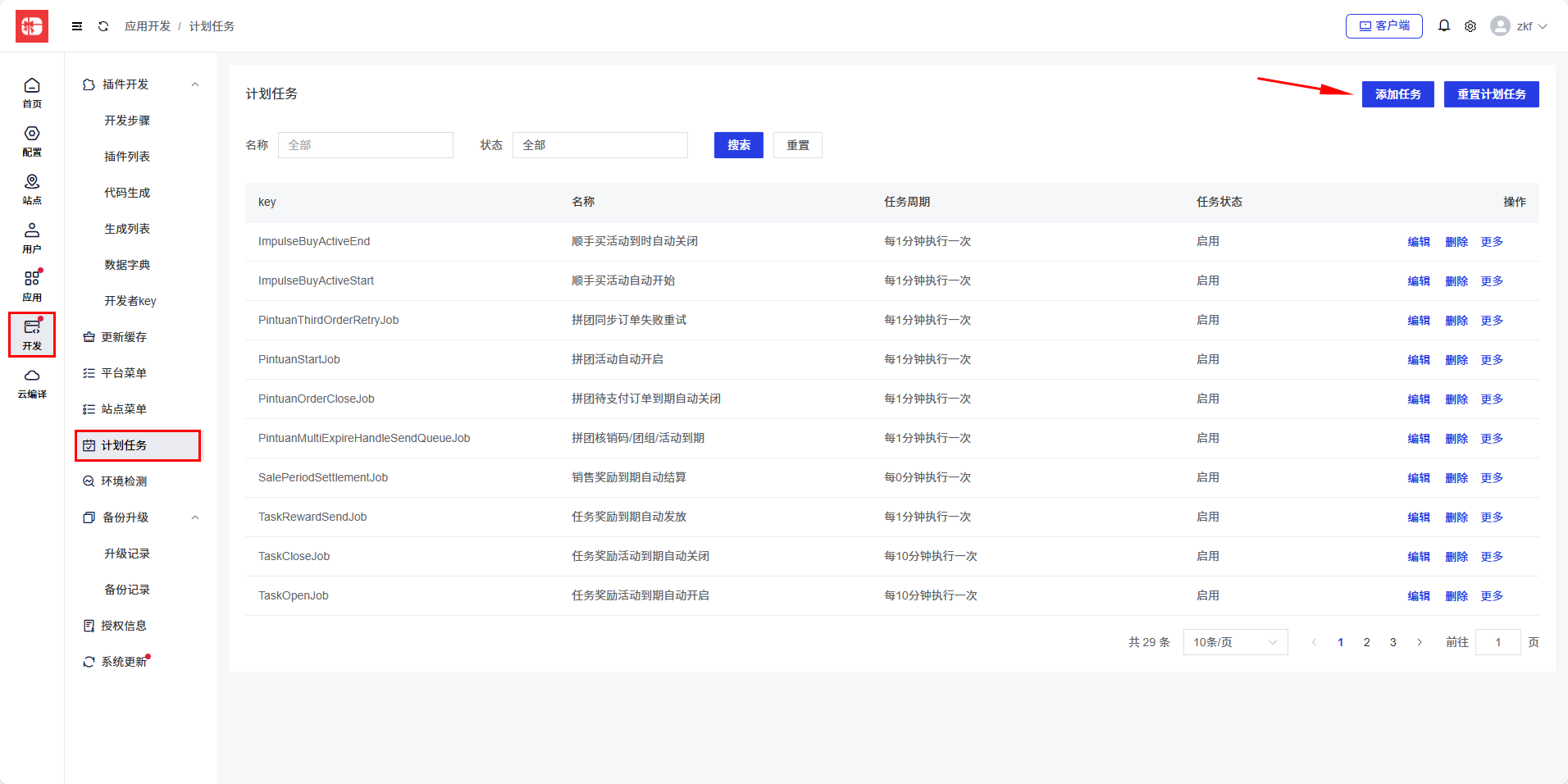Select 更新缓存 in the side menu

[x=124, y=337]
